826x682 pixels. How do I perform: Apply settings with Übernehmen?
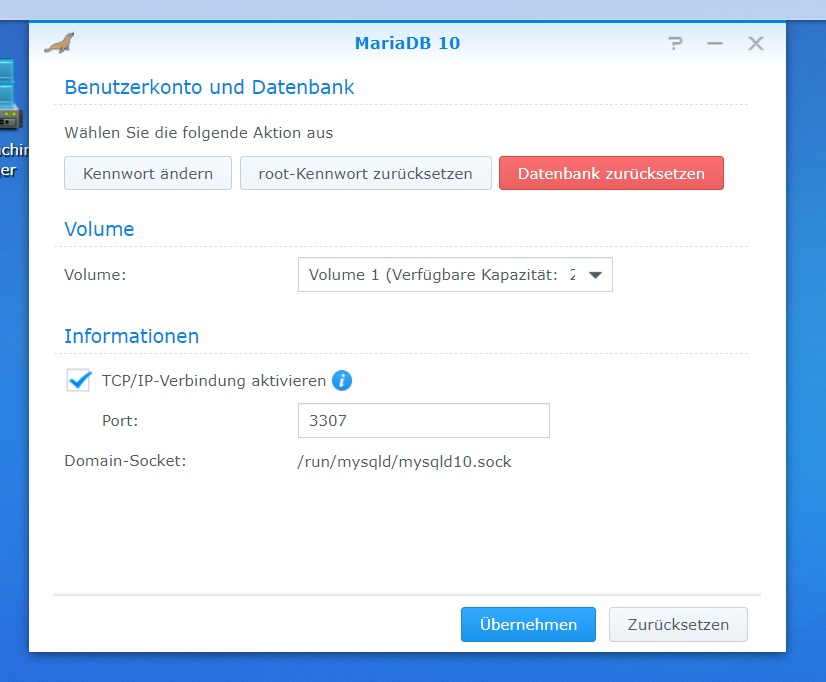coord(528,625)
